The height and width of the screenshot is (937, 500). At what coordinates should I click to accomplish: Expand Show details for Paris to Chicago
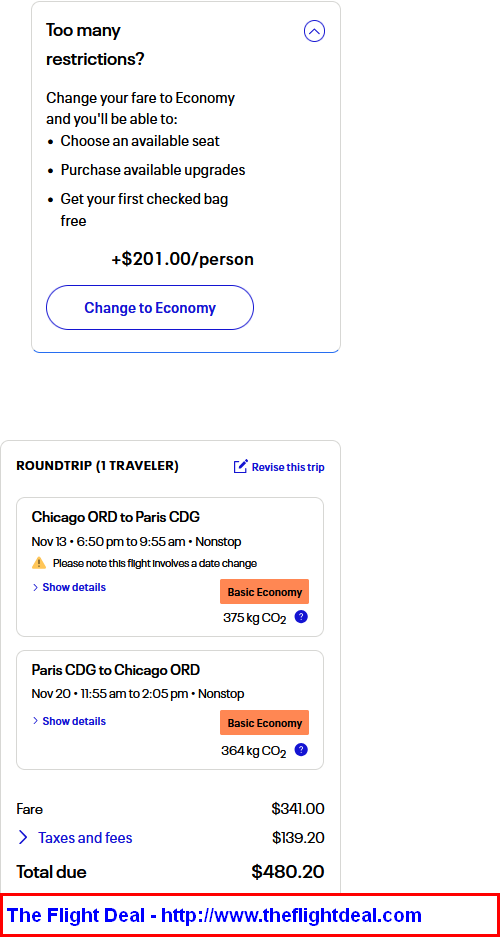click(x=74, y=721)
